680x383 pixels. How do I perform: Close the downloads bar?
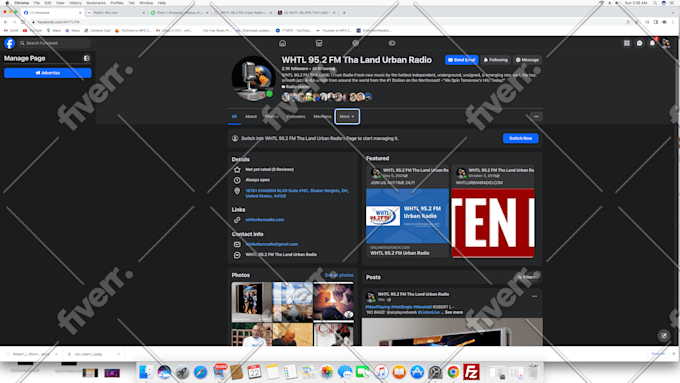(673, 354)
